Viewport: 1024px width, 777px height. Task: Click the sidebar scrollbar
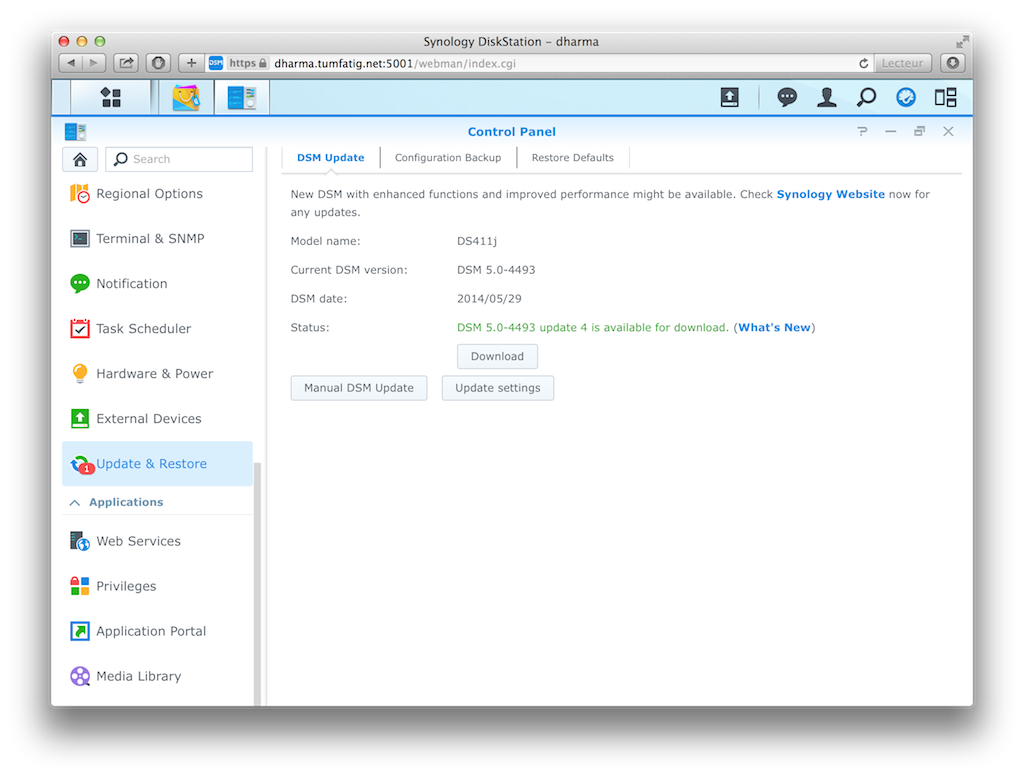pos(257,582)
